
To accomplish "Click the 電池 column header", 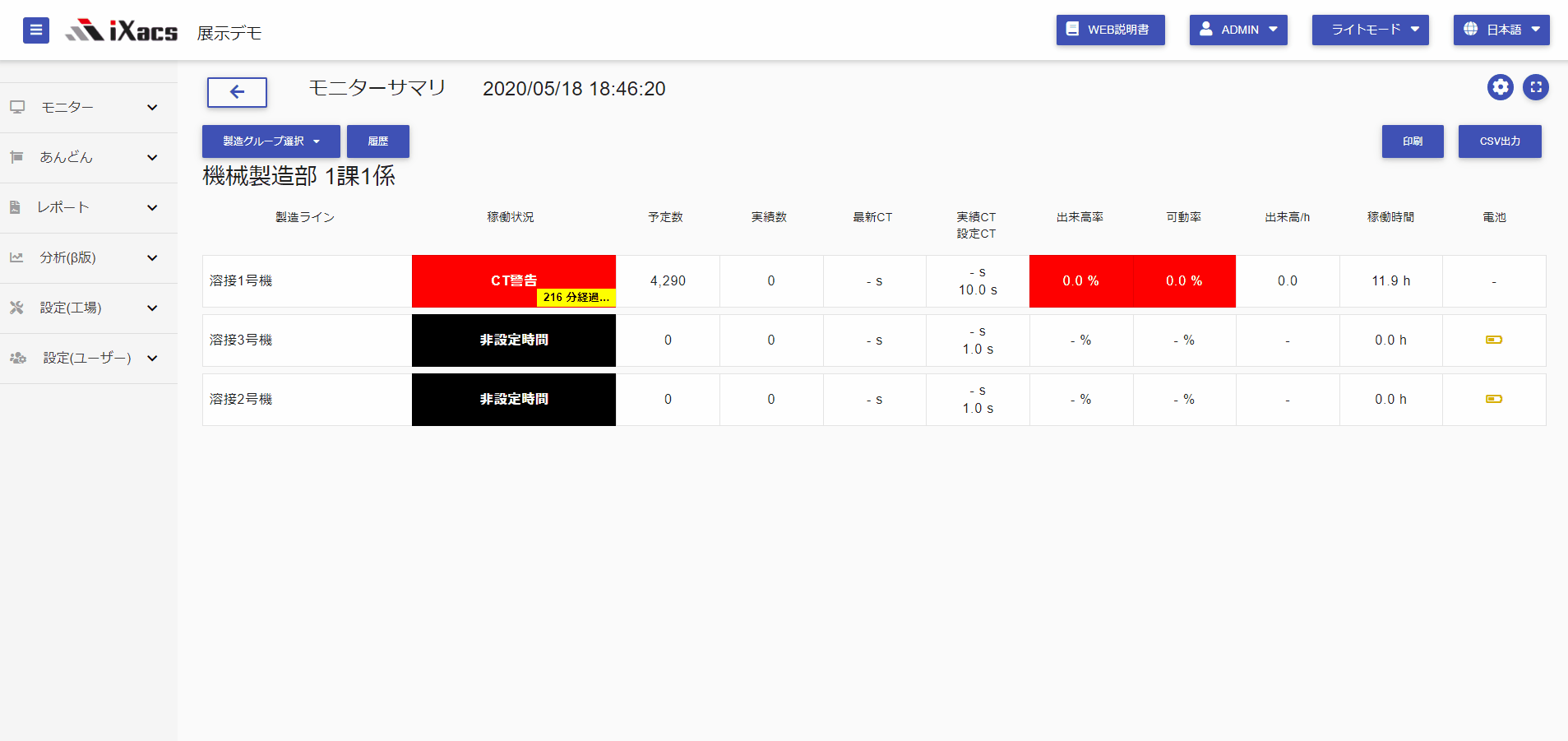I will 1495,217.
